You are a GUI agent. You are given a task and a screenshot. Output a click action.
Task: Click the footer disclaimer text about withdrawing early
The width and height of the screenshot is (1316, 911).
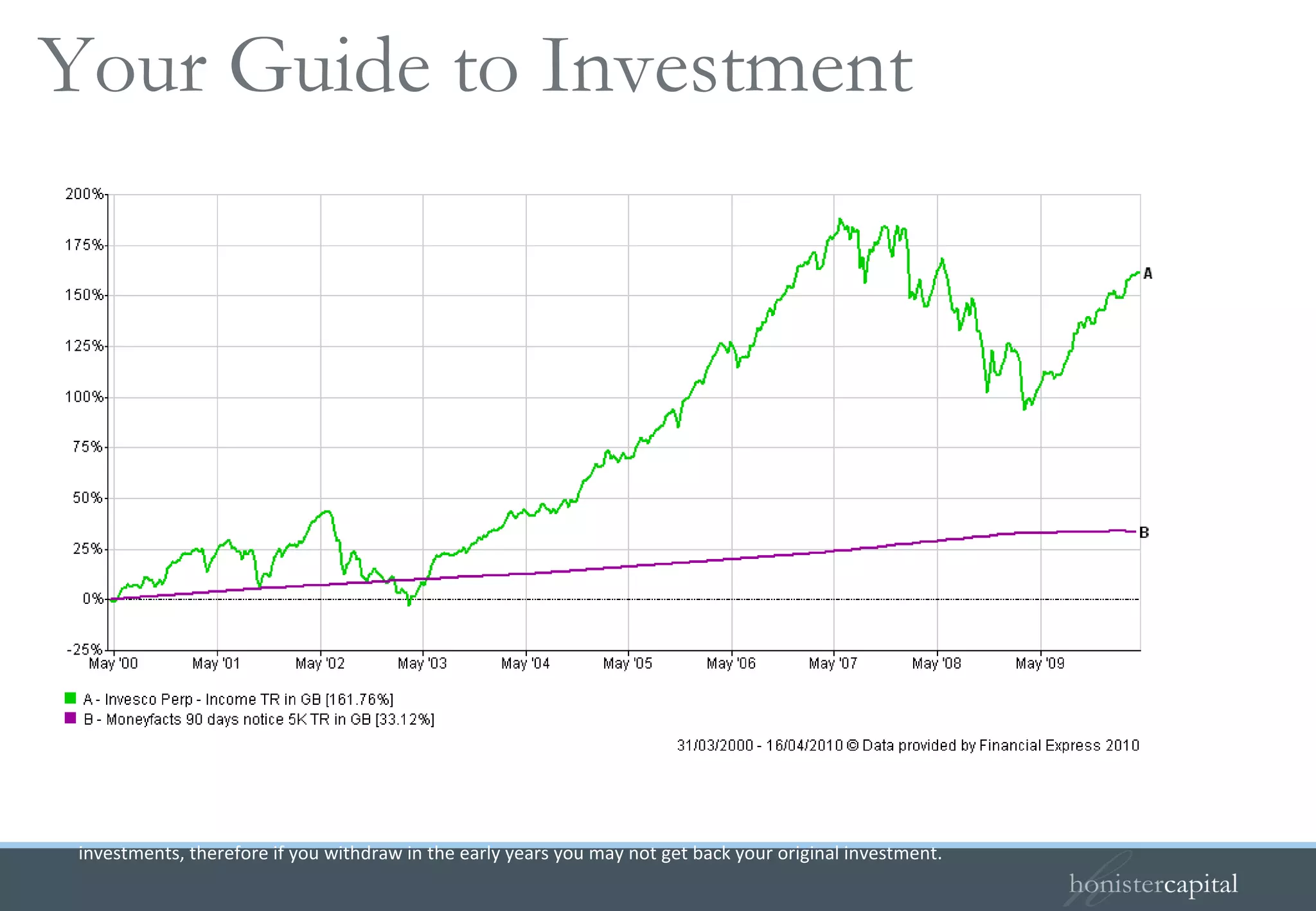coord(510,853)
